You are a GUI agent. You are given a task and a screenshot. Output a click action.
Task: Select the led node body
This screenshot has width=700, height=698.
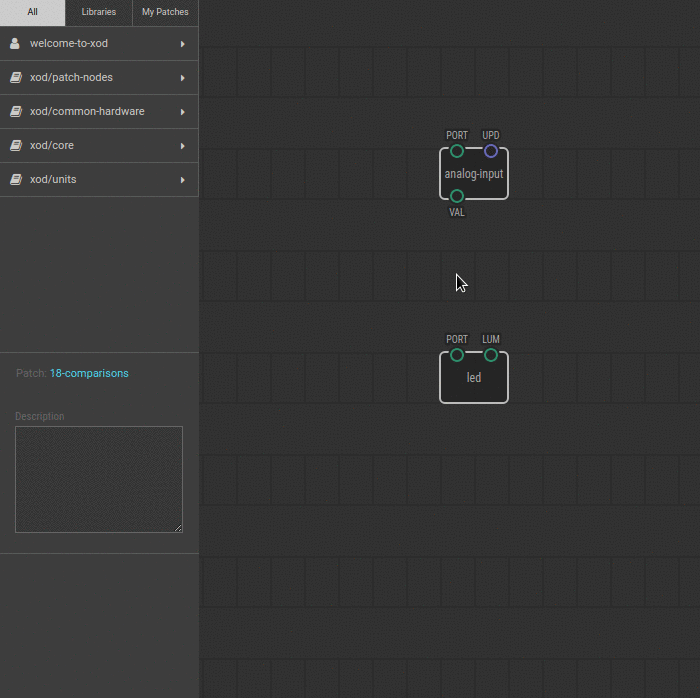pyautogui.click(x=474, y=382)
